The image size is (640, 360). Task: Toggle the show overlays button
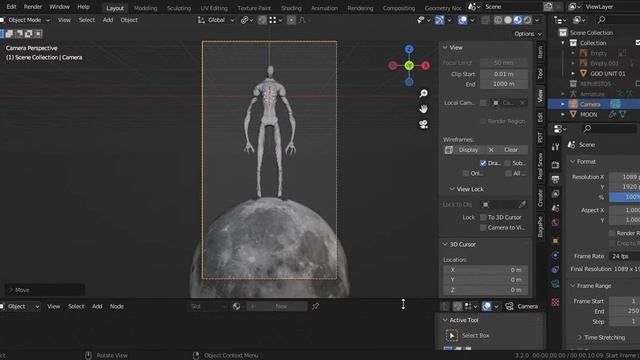pyautogui.click(x=462, y=20)
